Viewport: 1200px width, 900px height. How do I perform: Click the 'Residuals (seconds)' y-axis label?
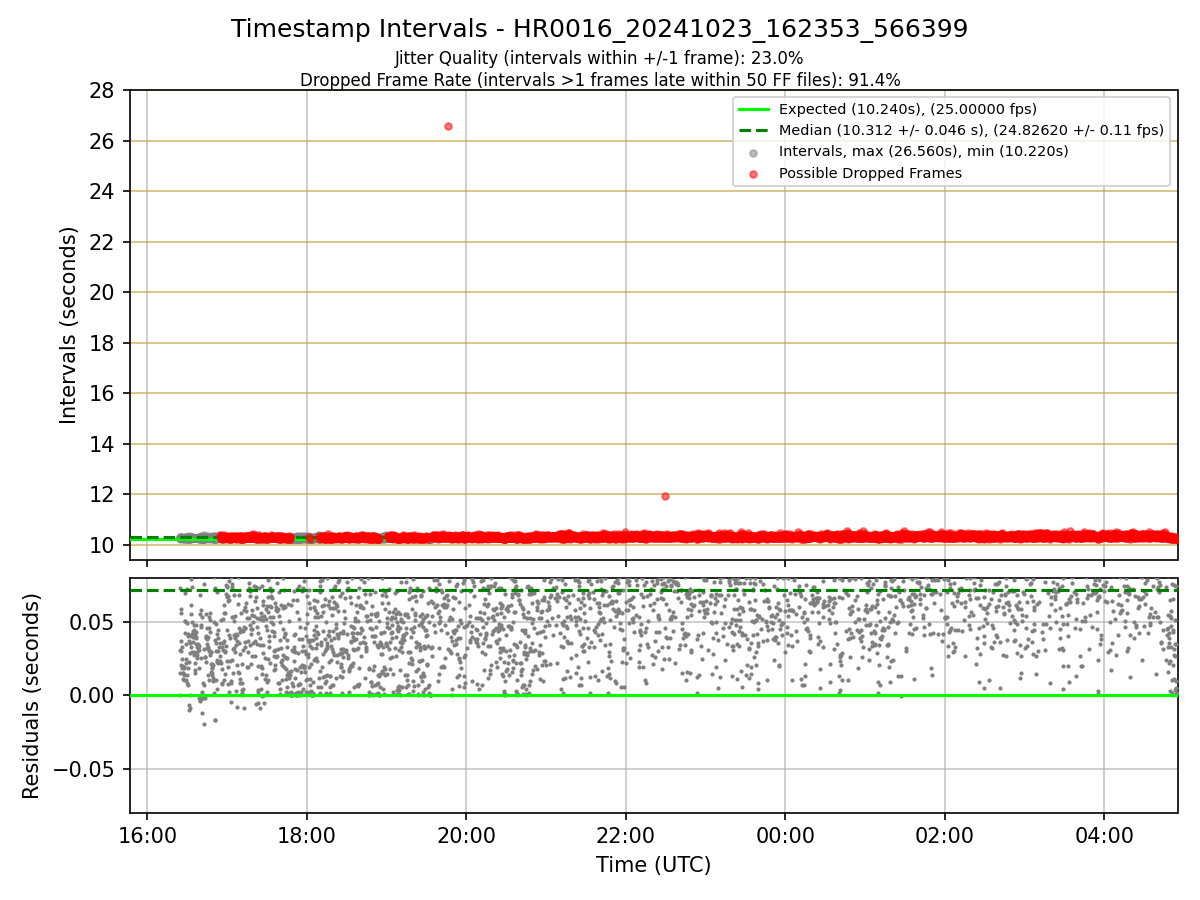pos(31,696)
